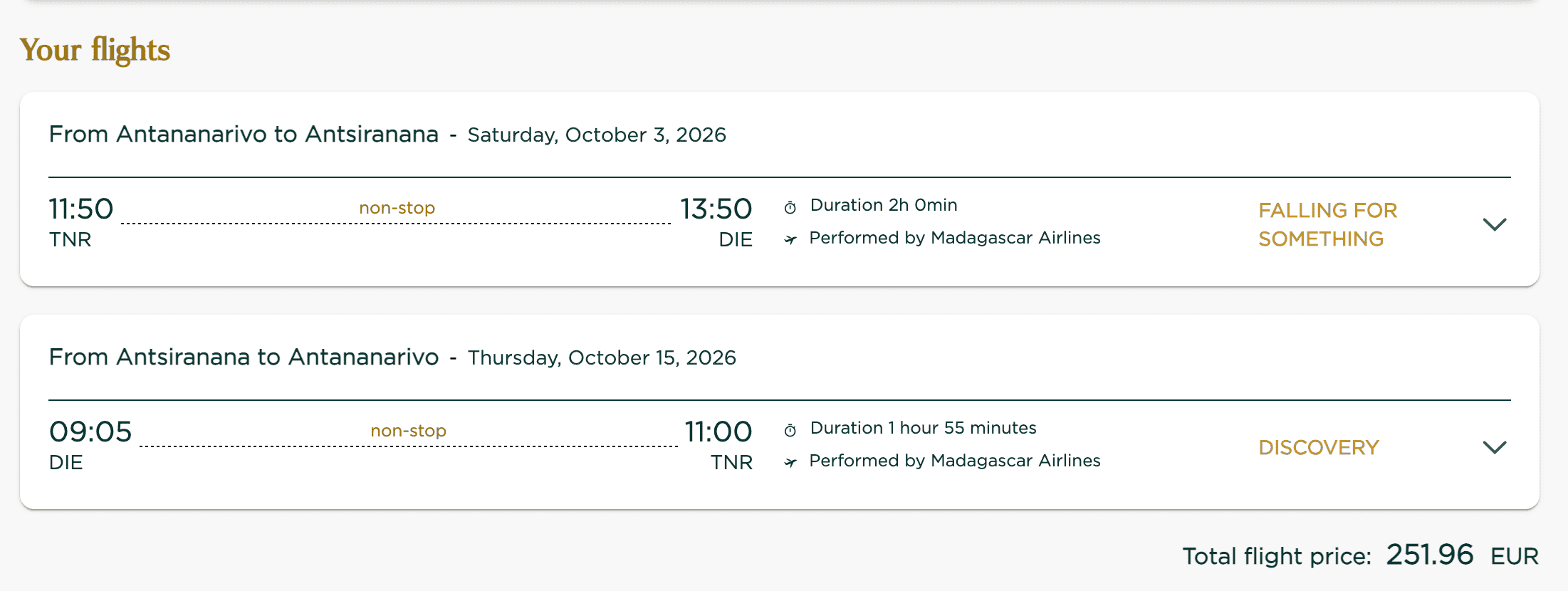Click the airplane icon on the outbound flight
Image resolution: width=1568 pixels, height=591 pixels.
click(x=790, y=240)
